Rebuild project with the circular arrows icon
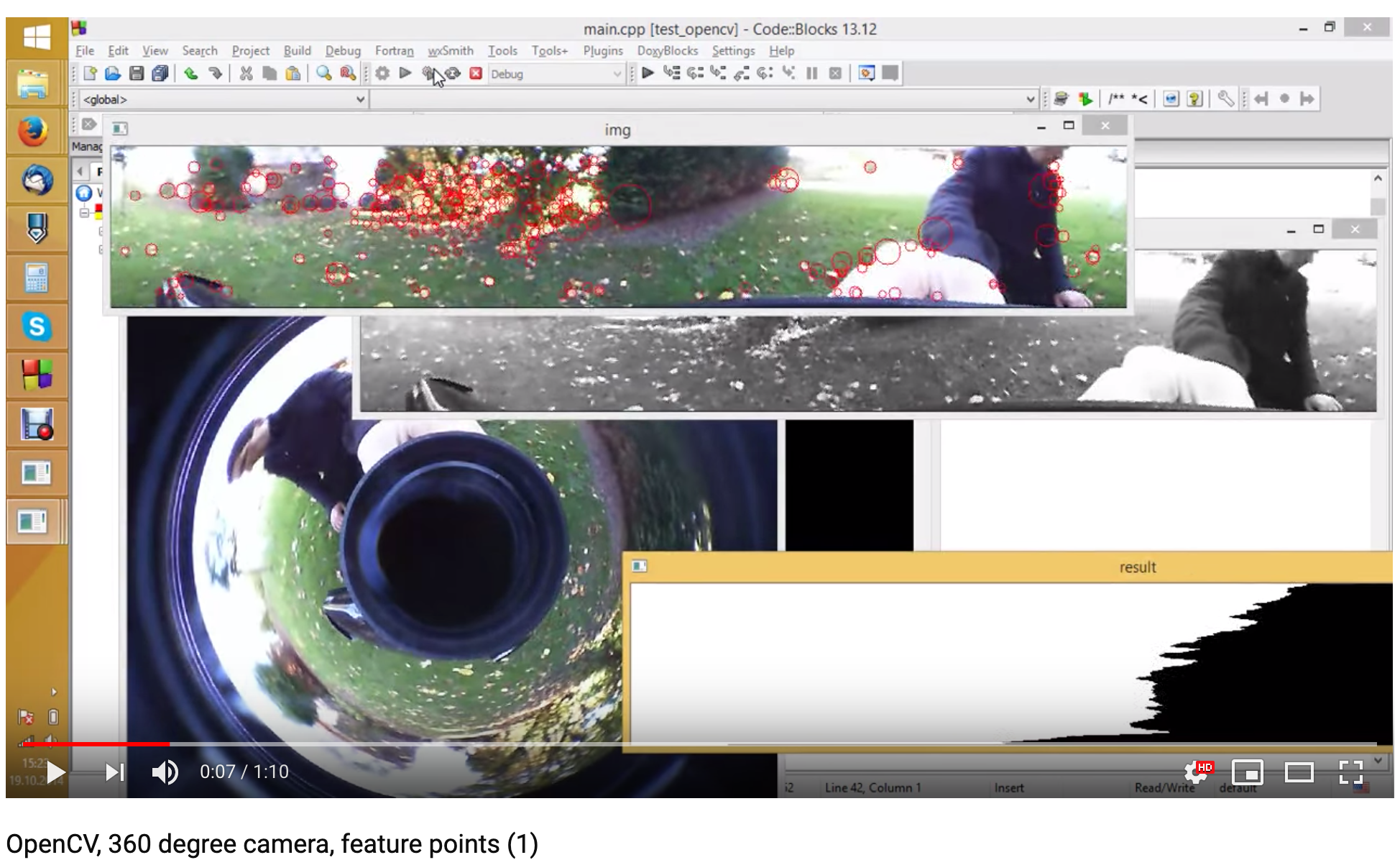Image resolution: width=1400 pixels, height=860 pixels. [453, 73]
